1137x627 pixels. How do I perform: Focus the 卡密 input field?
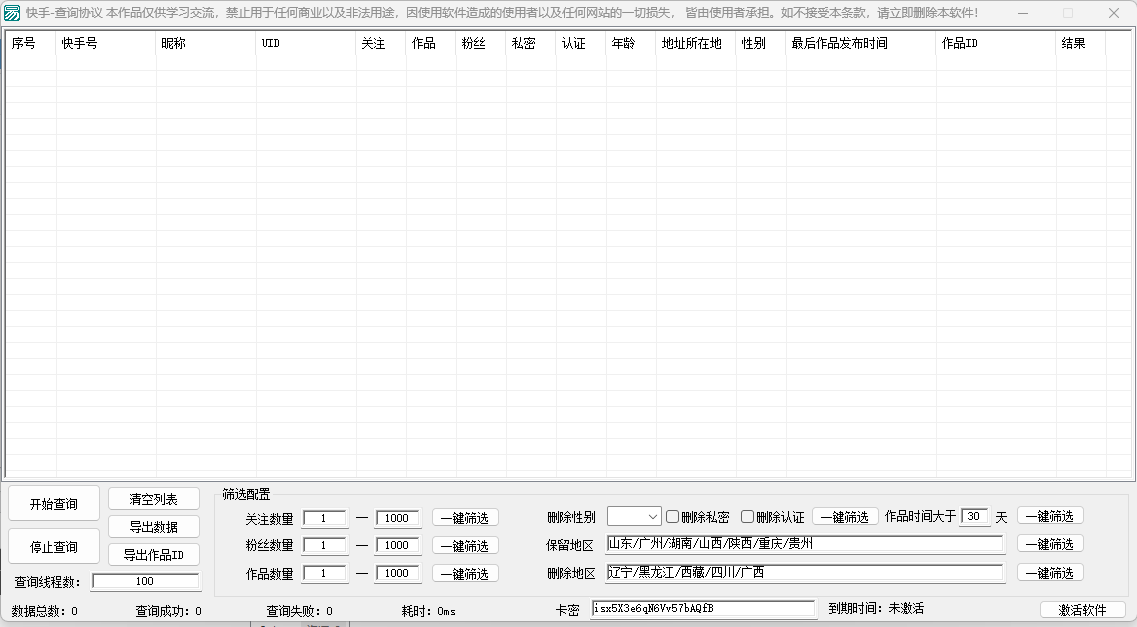(x=703, y=608)
